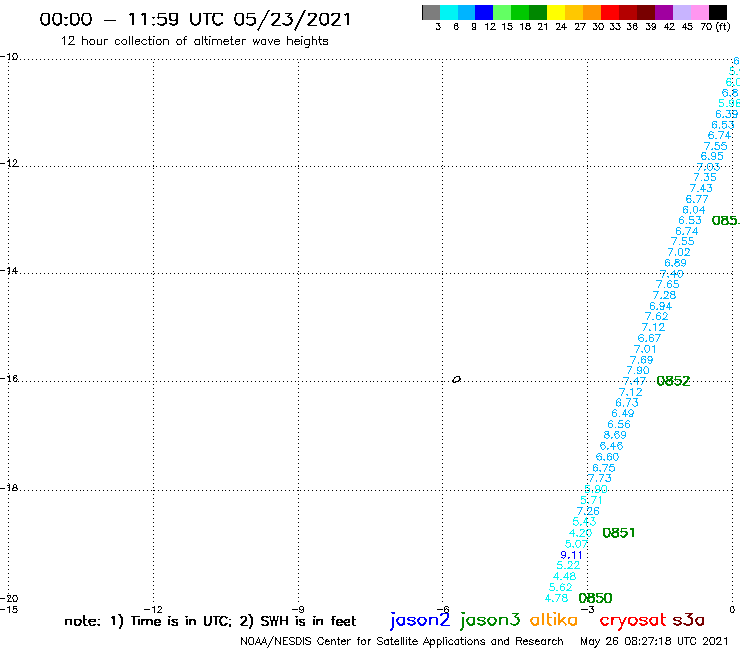740x650 pixels.
Task: Click the 'altika' satellite legend label
Action: pyautogui.click(x=554, y=620)
